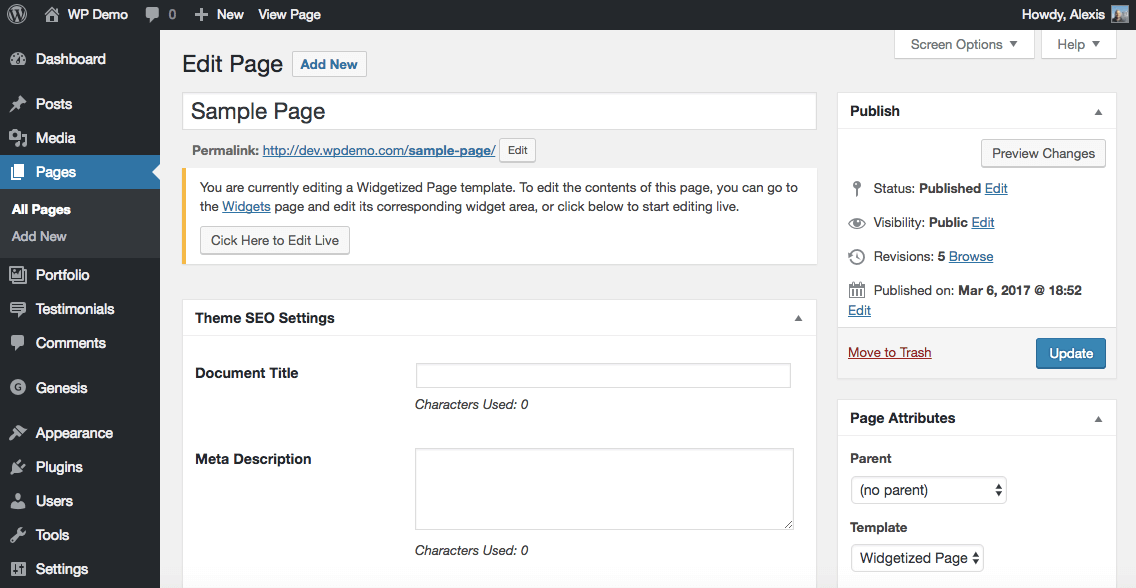Click the Move to Trash link
The width and height of the screenshot is (1136, 588).
point(889,352)
